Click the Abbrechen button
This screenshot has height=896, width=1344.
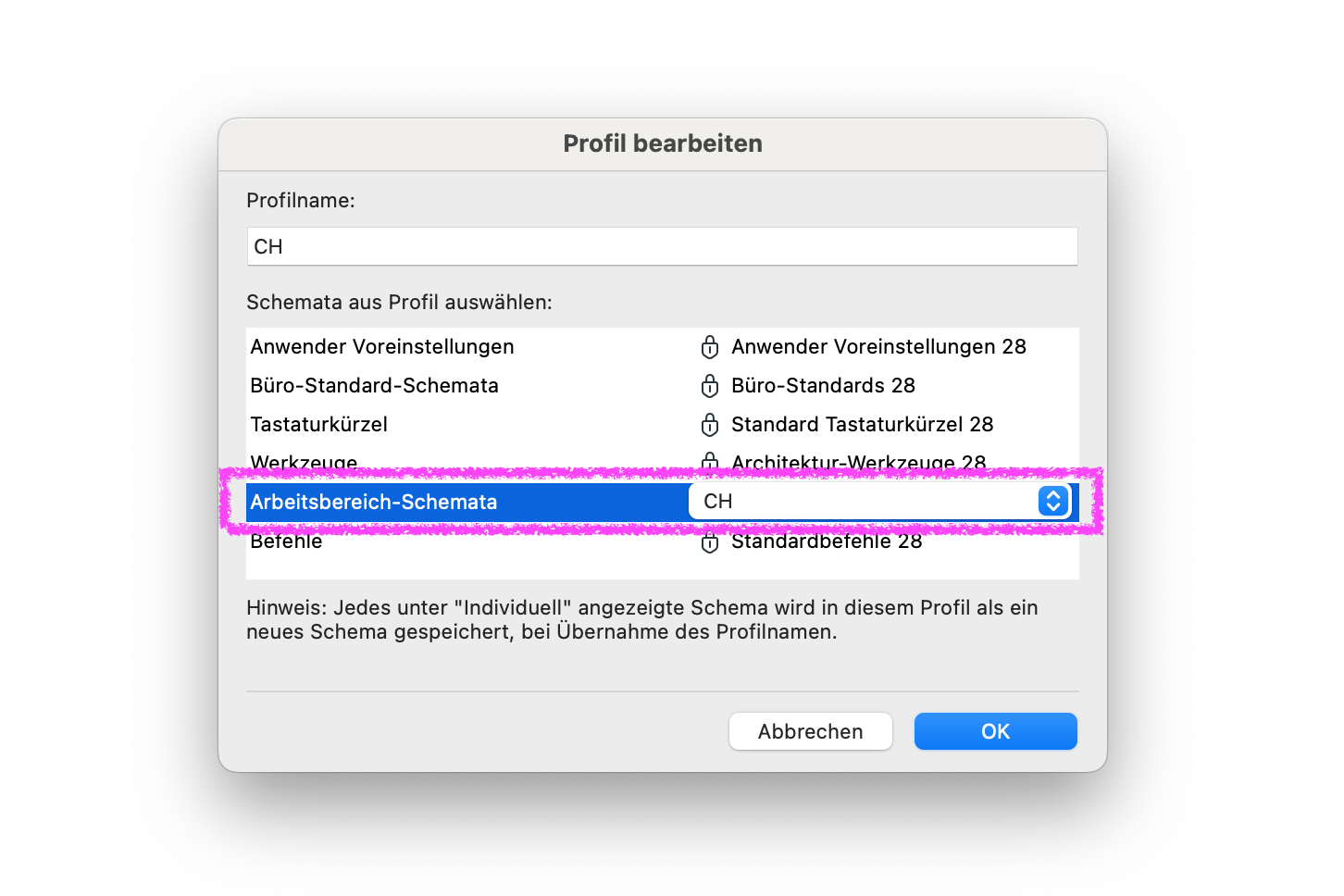811,731
